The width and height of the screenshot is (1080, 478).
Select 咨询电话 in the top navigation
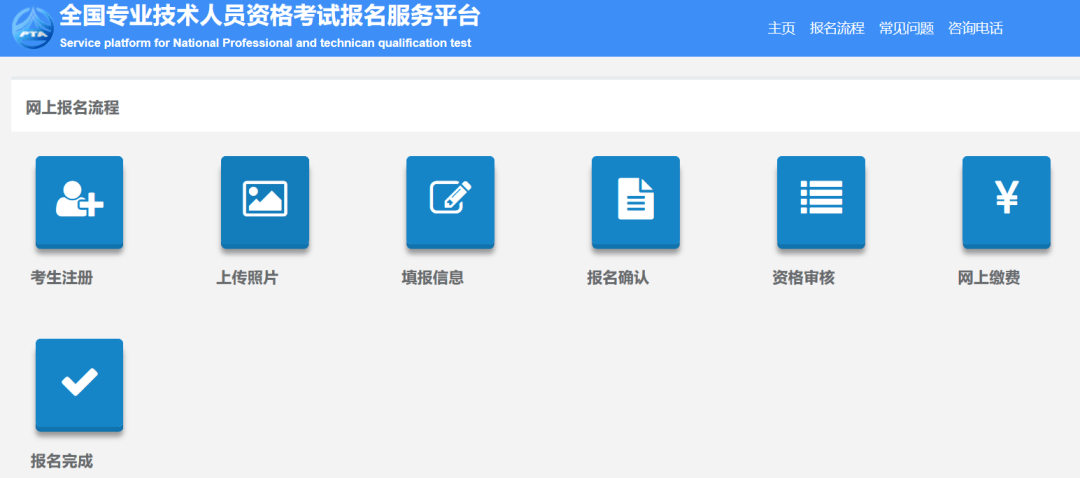click(975, 28)
